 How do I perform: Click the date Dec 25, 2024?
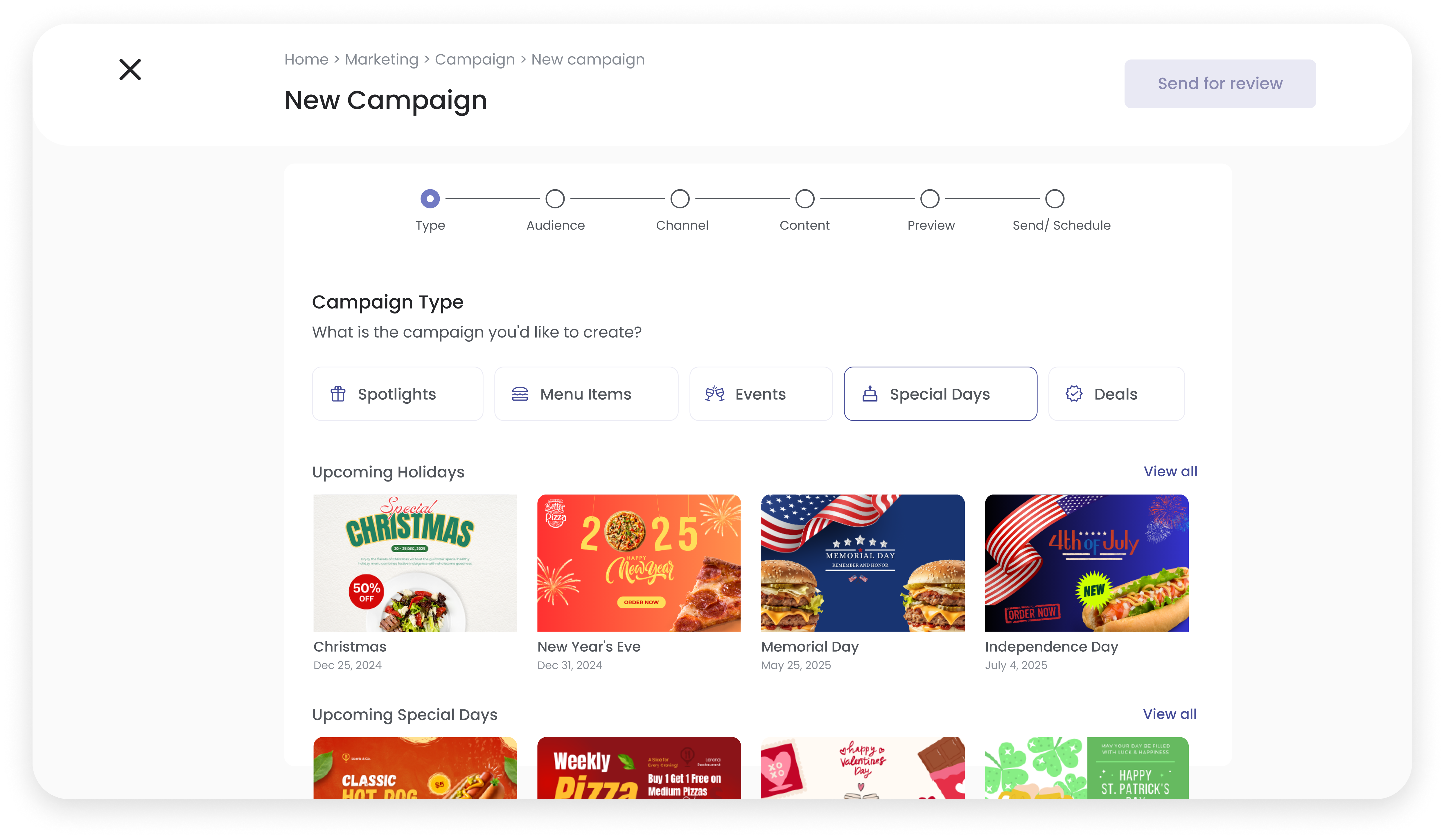tap(347, 665)
